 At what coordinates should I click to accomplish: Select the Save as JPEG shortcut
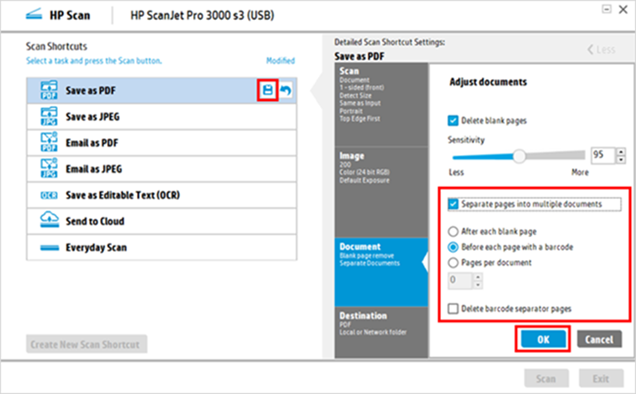(x=161, y=117)
